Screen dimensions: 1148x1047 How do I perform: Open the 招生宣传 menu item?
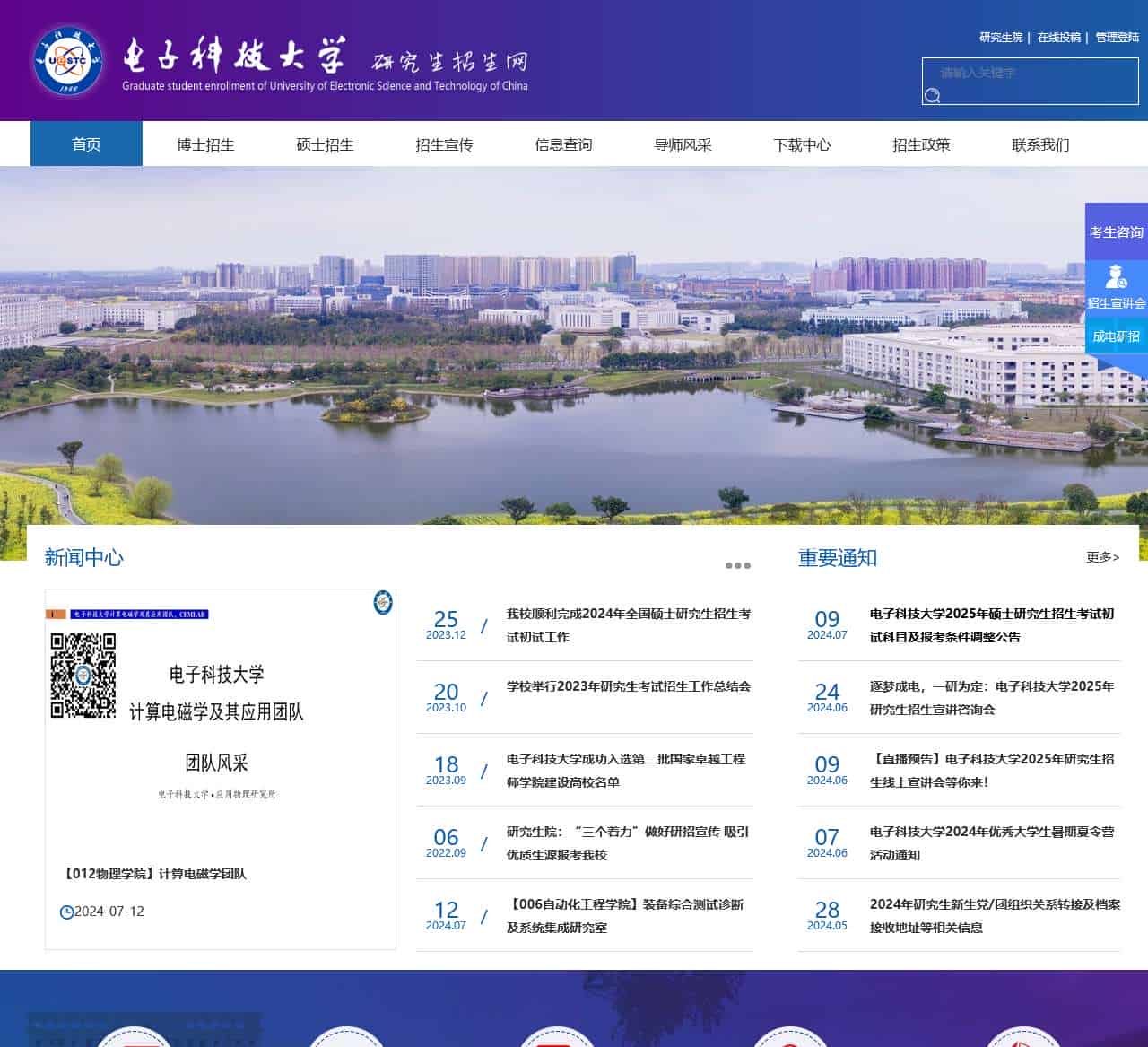click(x=444, y=144)
